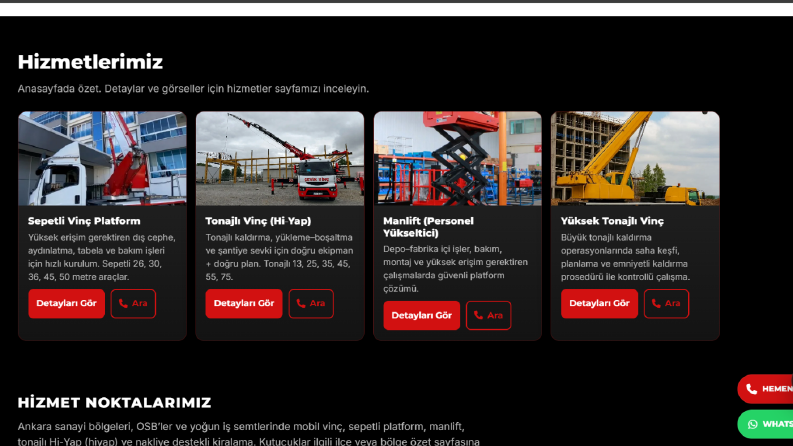
Task: Click the 'Anasayfada özet' subtitle text
Action: click(x=193, y=88)
